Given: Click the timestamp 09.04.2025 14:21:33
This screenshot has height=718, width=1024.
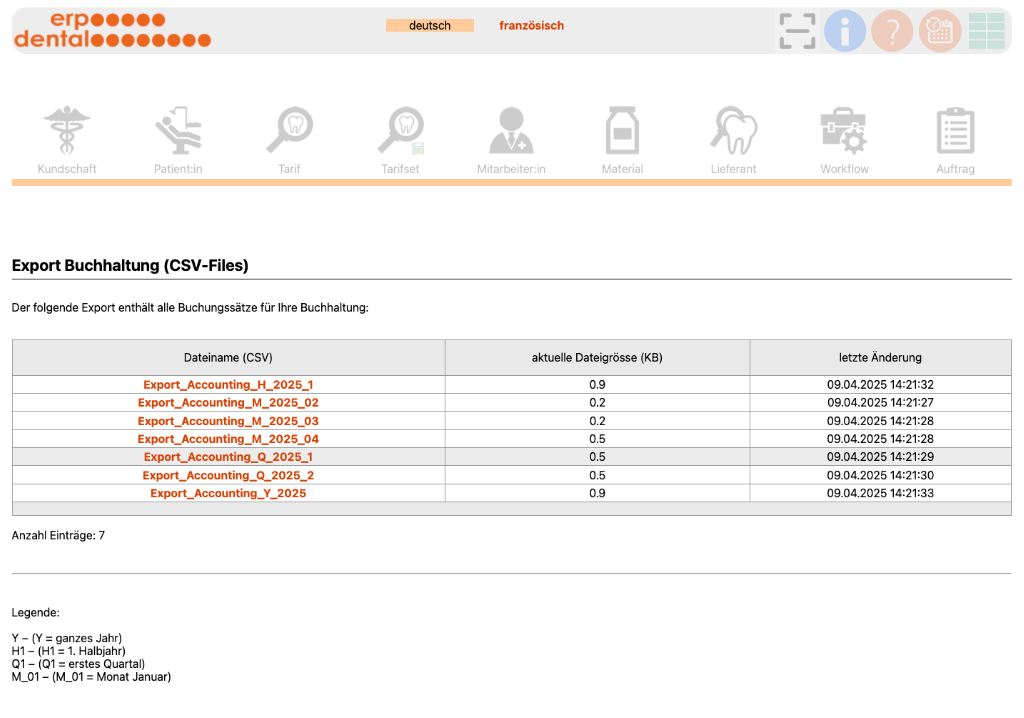Looking at the screenshot, I should (x=880, y=493).
